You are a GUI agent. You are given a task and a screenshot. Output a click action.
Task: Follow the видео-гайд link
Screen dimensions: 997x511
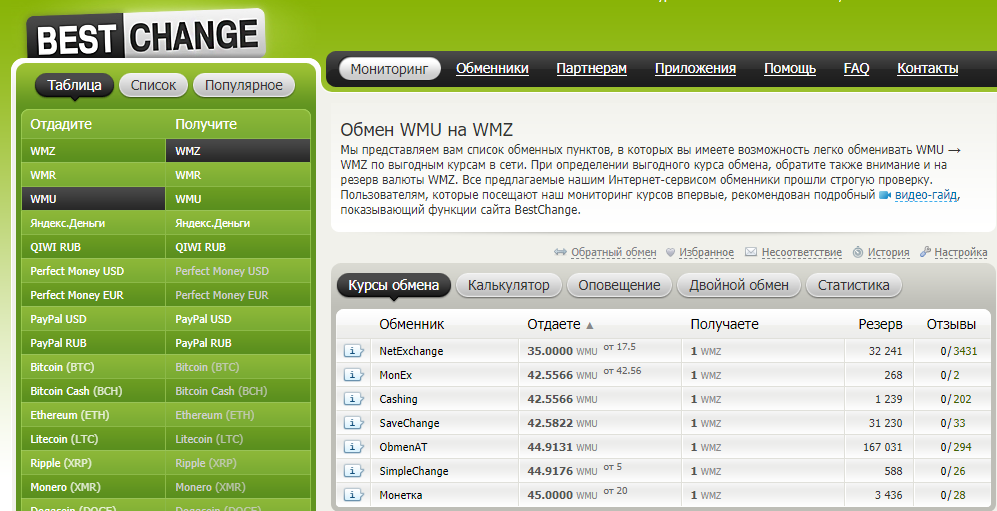(x=926, y=196)
